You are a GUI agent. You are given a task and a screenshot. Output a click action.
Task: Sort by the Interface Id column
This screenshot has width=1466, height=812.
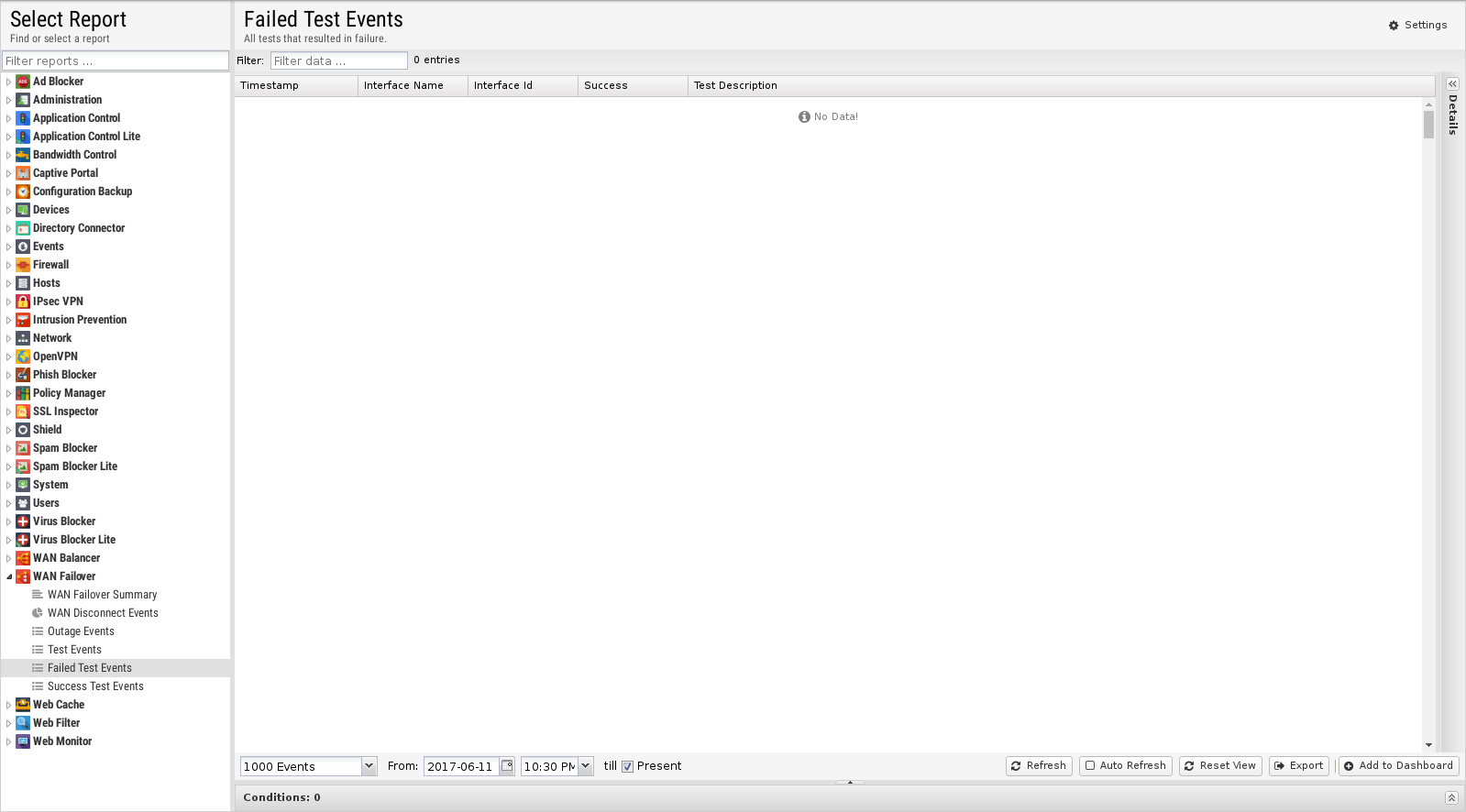[x=523, y=85]
